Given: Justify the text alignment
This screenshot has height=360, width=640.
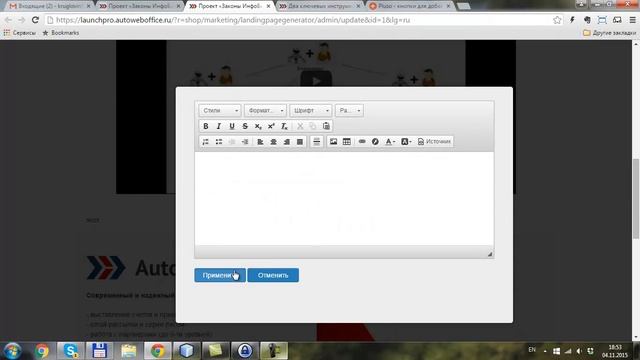Looking at the screenshot, I should pyautogui.click(x=300, y=142).
